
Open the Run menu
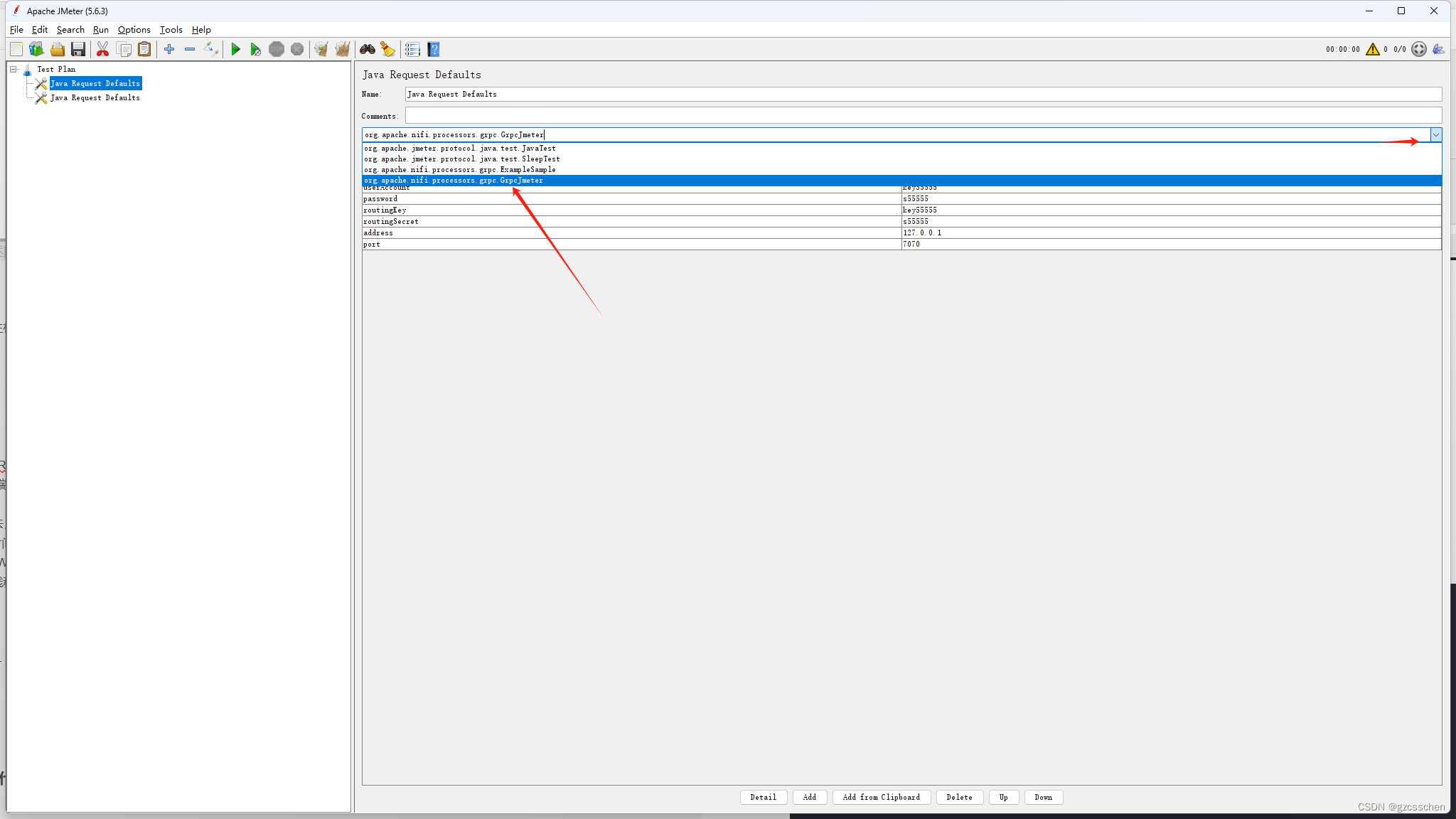(100, 30)
